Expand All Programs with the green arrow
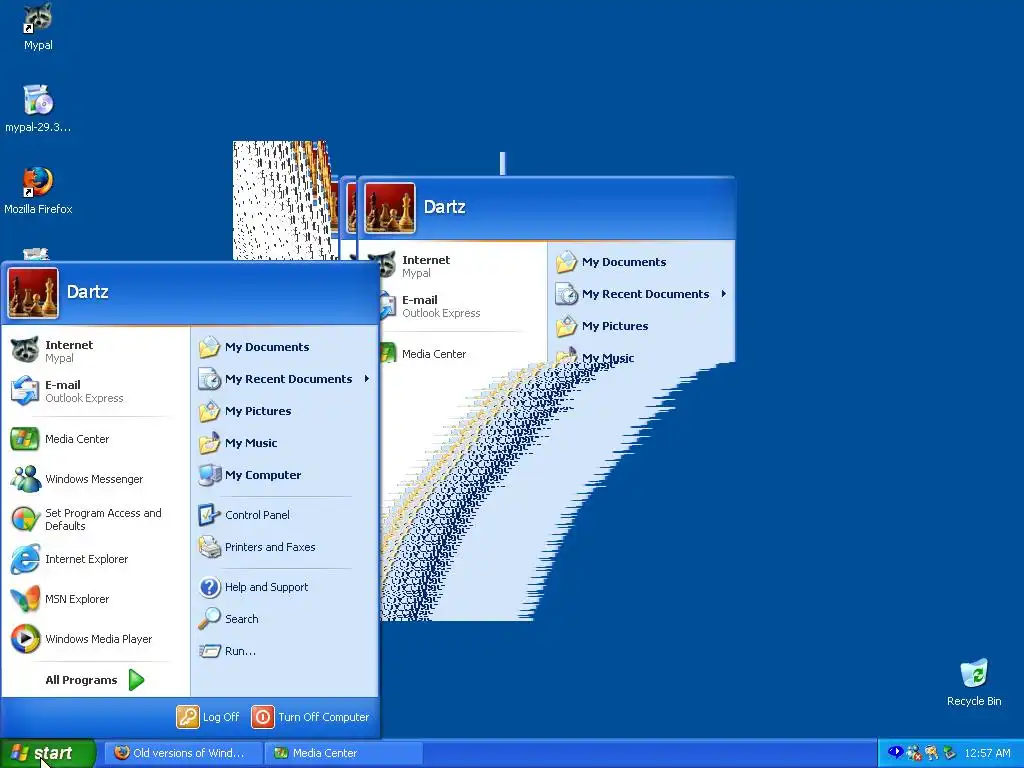 tap(95, 680)
